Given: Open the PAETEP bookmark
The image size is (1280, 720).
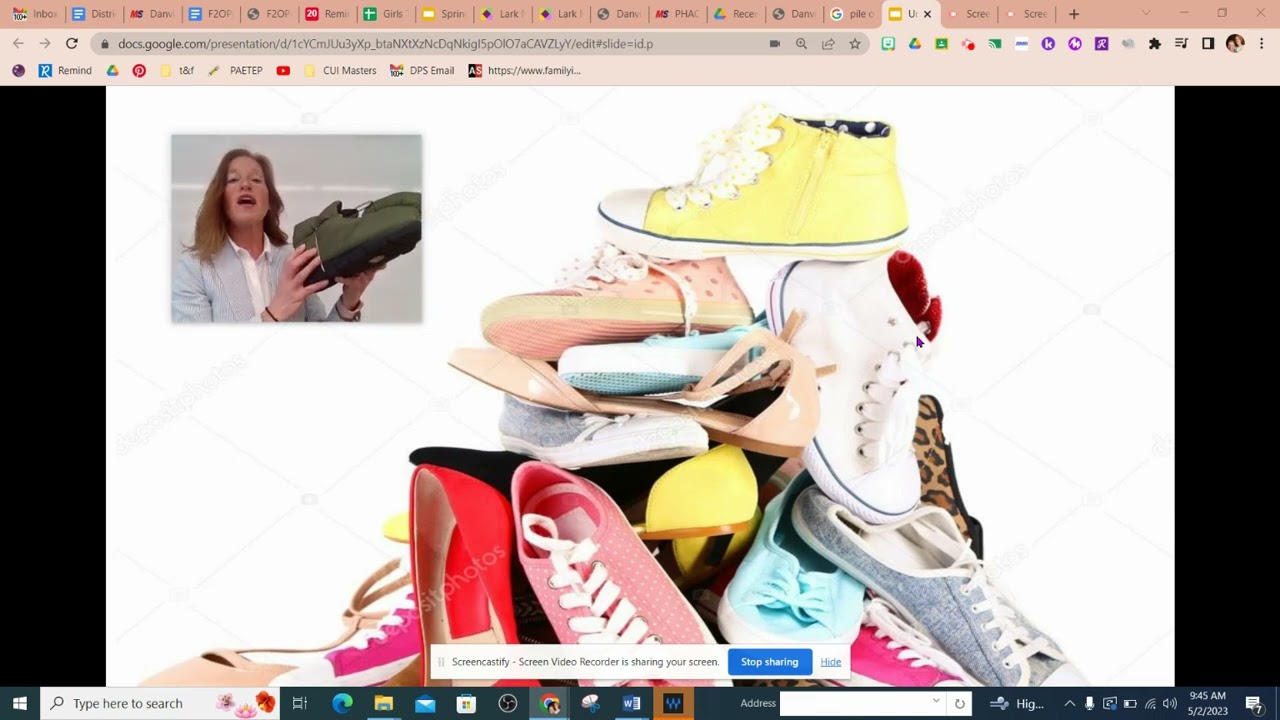Looking at the screenshot, I should (236, 71).
